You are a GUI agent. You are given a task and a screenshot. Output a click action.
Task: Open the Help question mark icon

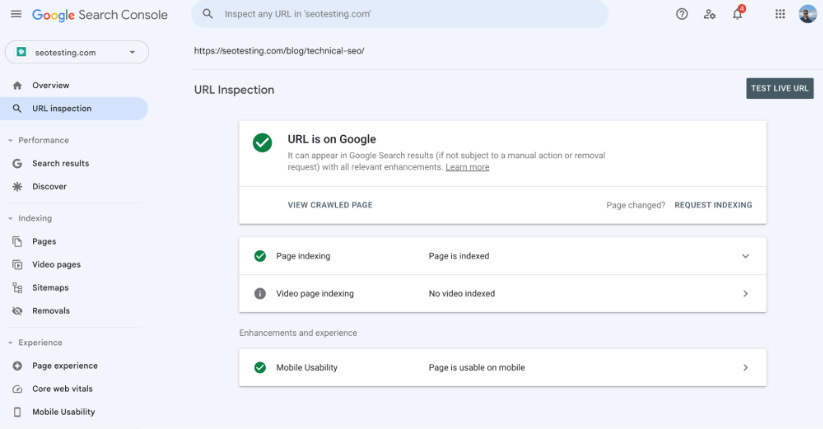coord(682,14)
